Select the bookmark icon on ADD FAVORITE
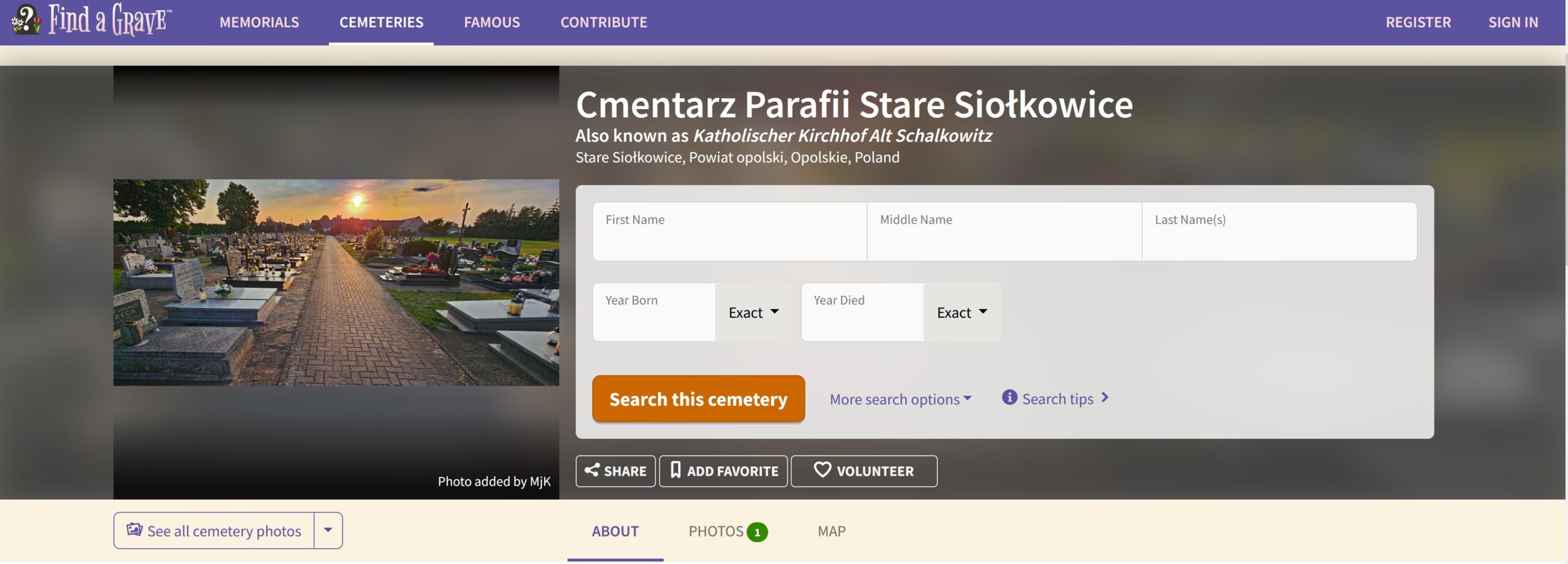The image size is (1568, 564). point(676,471)
